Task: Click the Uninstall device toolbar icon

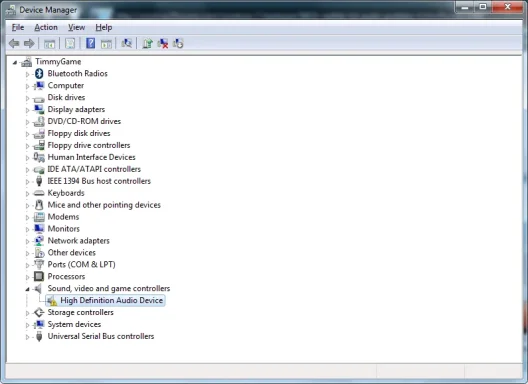Action: (163, 43)
